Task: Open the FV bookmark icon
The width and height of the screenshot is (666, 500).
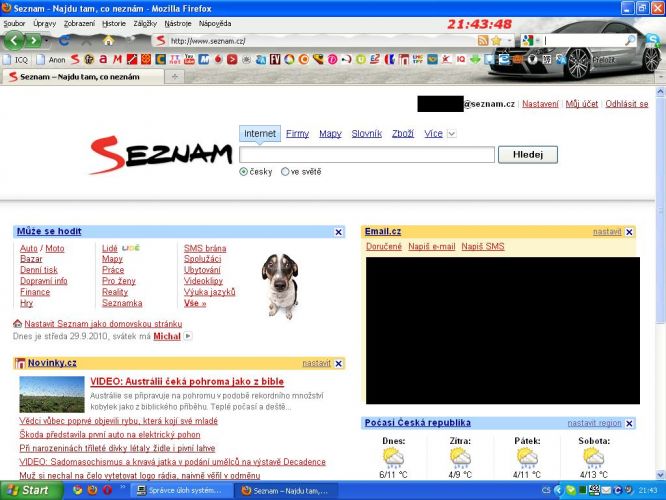Action: (x=275, y=59)
